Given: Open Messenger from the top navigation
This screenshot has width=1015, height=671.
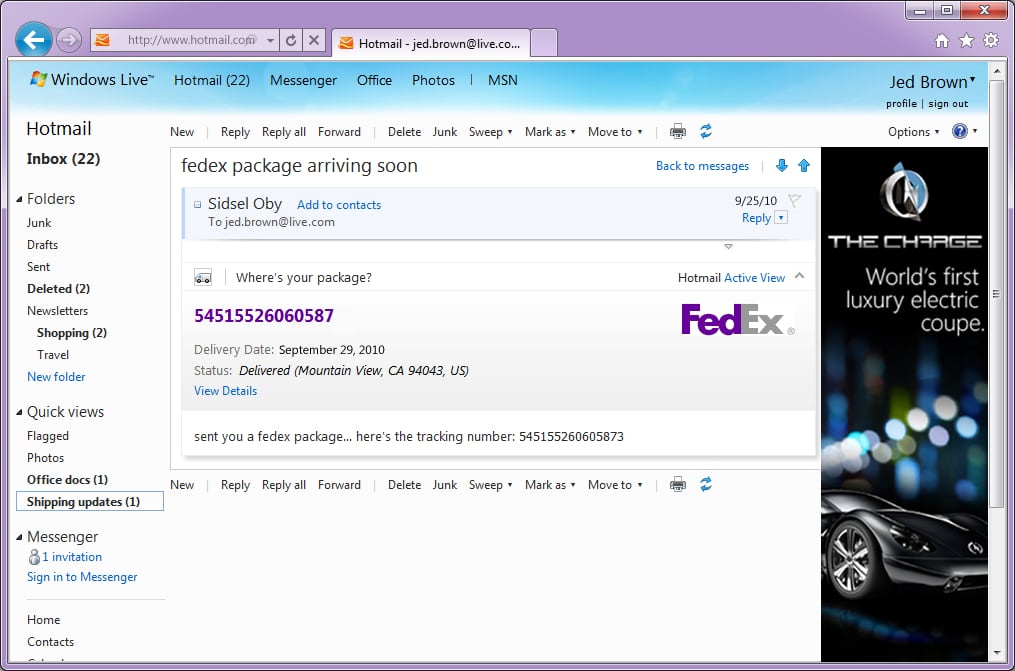Looking at the screenshot, I should point(303,80).
